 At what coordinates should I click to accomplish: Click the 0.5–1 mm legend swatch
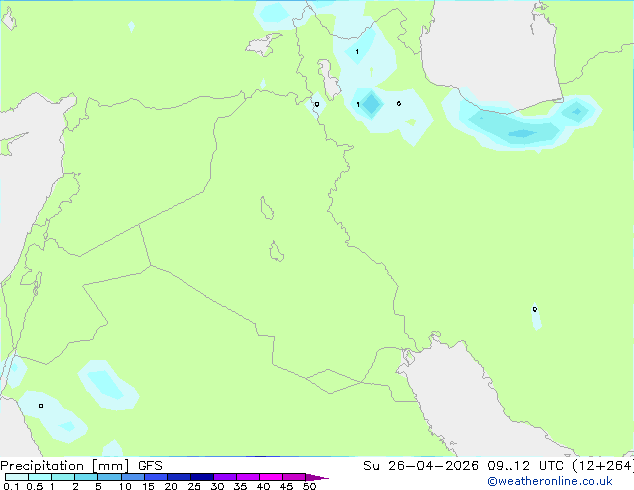[40, 477]
